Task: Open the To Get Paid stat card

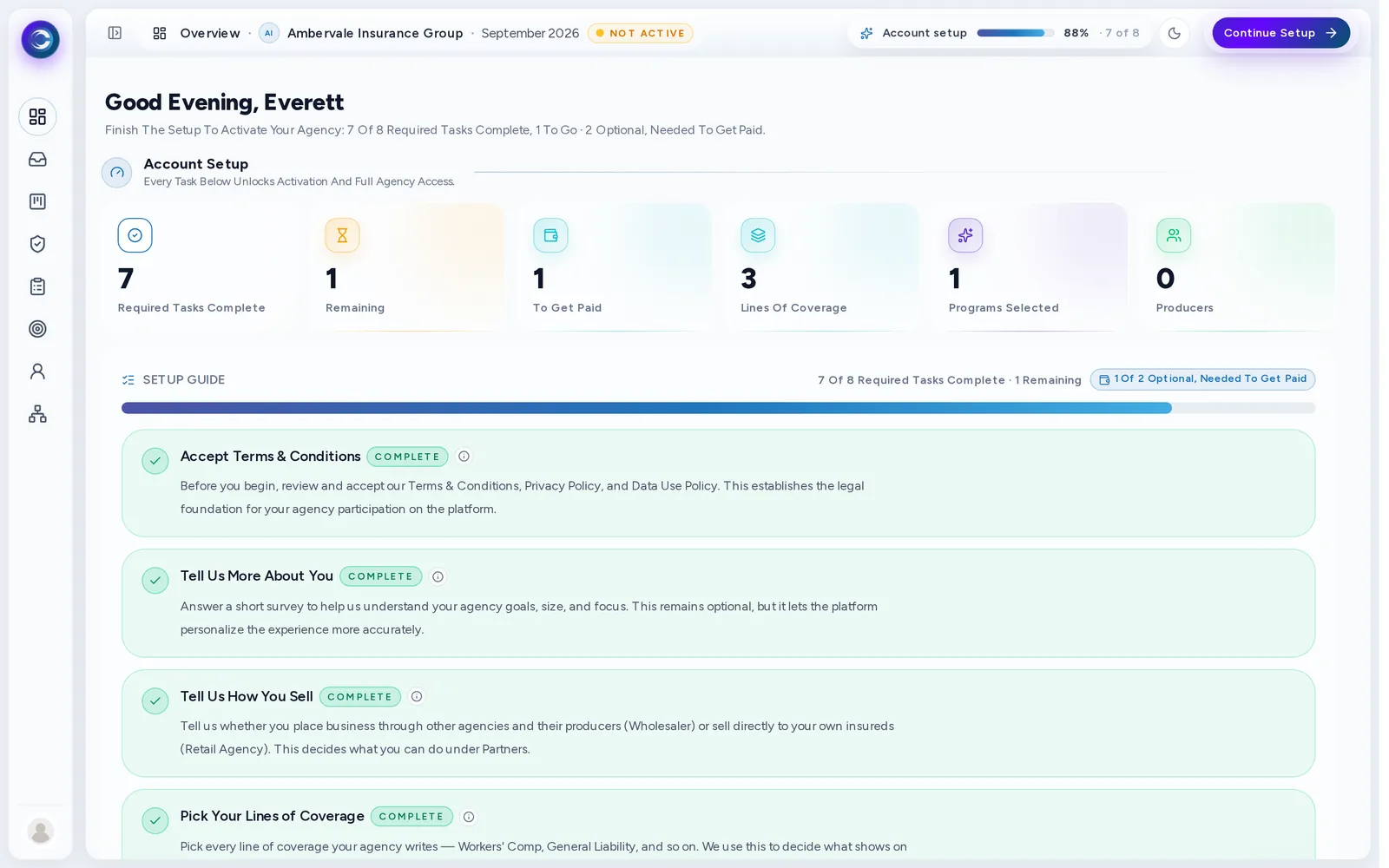Action: [x=614, y=267]
